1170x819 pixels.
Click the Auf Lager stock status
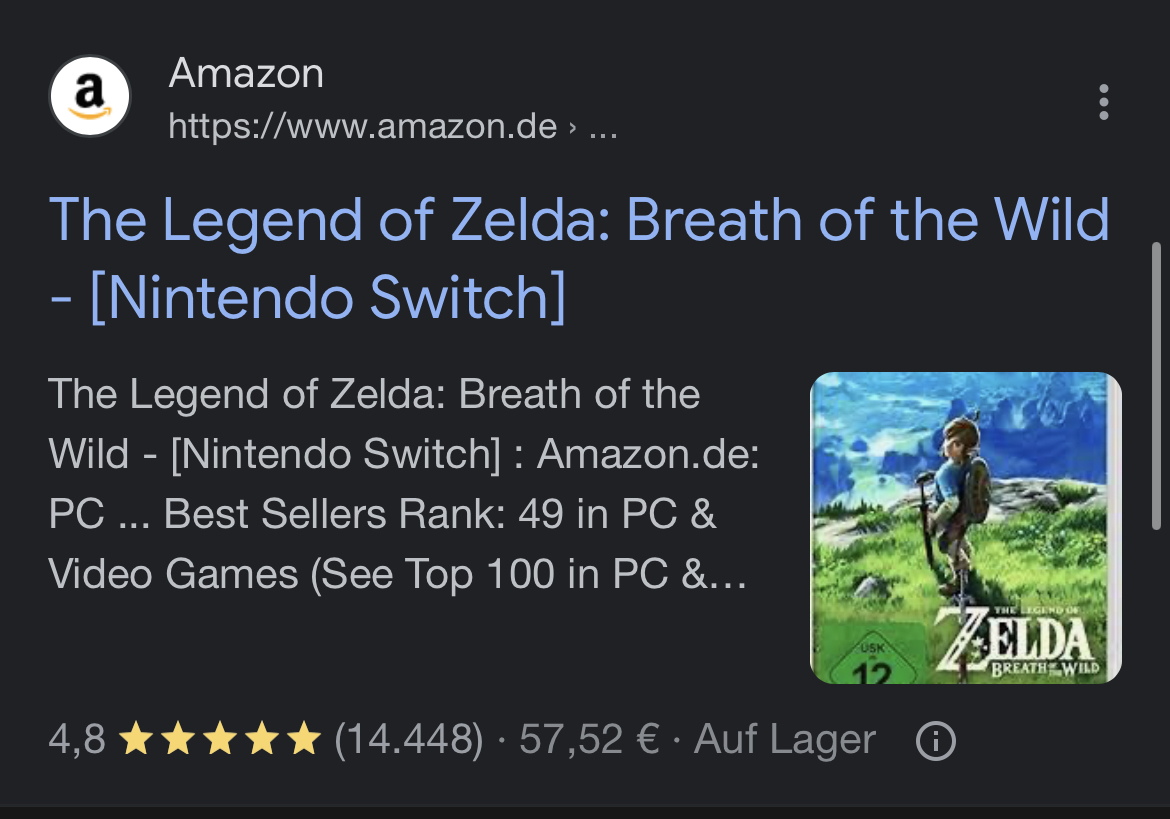(784, 741)
